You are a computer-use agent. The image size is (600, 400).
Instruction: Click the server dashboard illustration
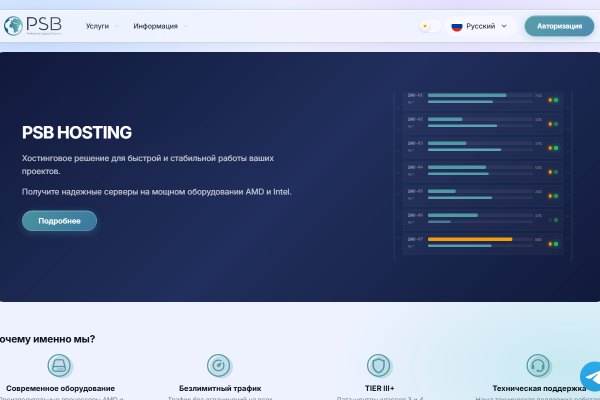pos(483,176)
